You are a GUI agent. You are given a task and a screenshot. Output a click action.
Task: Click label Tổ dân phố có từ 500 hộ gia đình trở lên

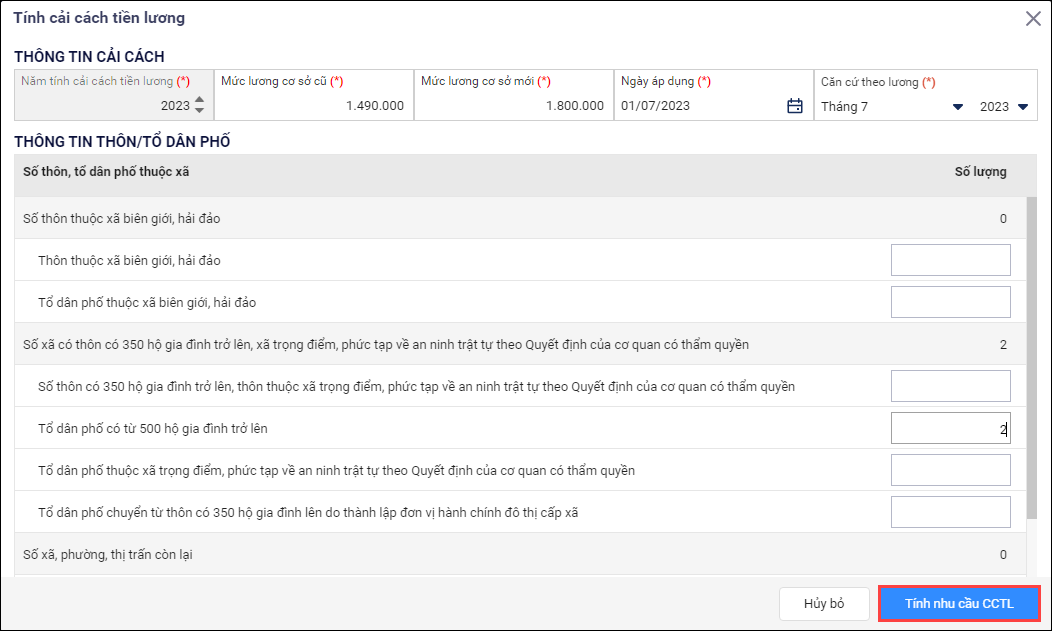[x=153, y=428]
